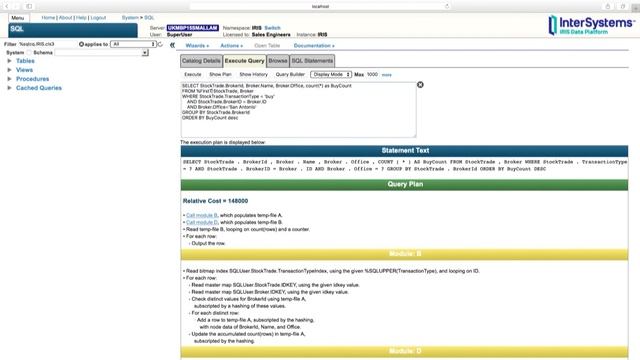This screenshot has width=640, height=360.
Task: Click the Execute button
Action: pos(193,75)
